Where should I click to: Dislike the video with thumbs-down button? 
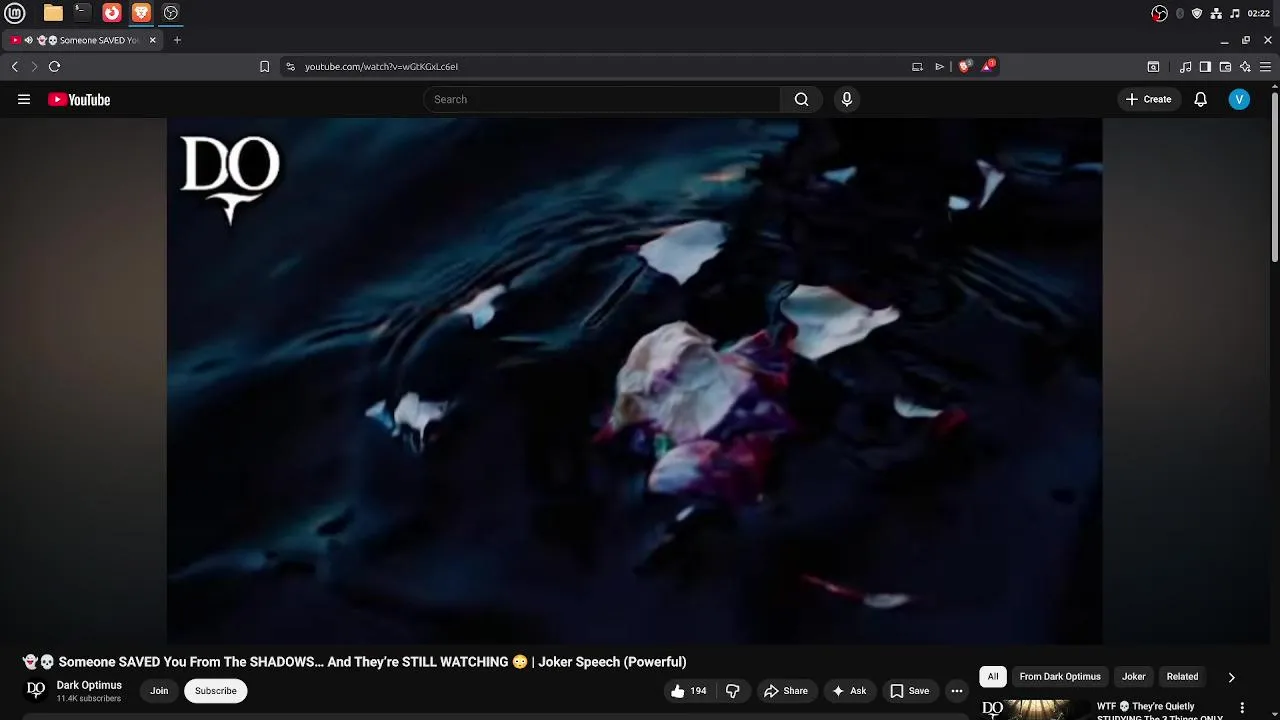733,691
